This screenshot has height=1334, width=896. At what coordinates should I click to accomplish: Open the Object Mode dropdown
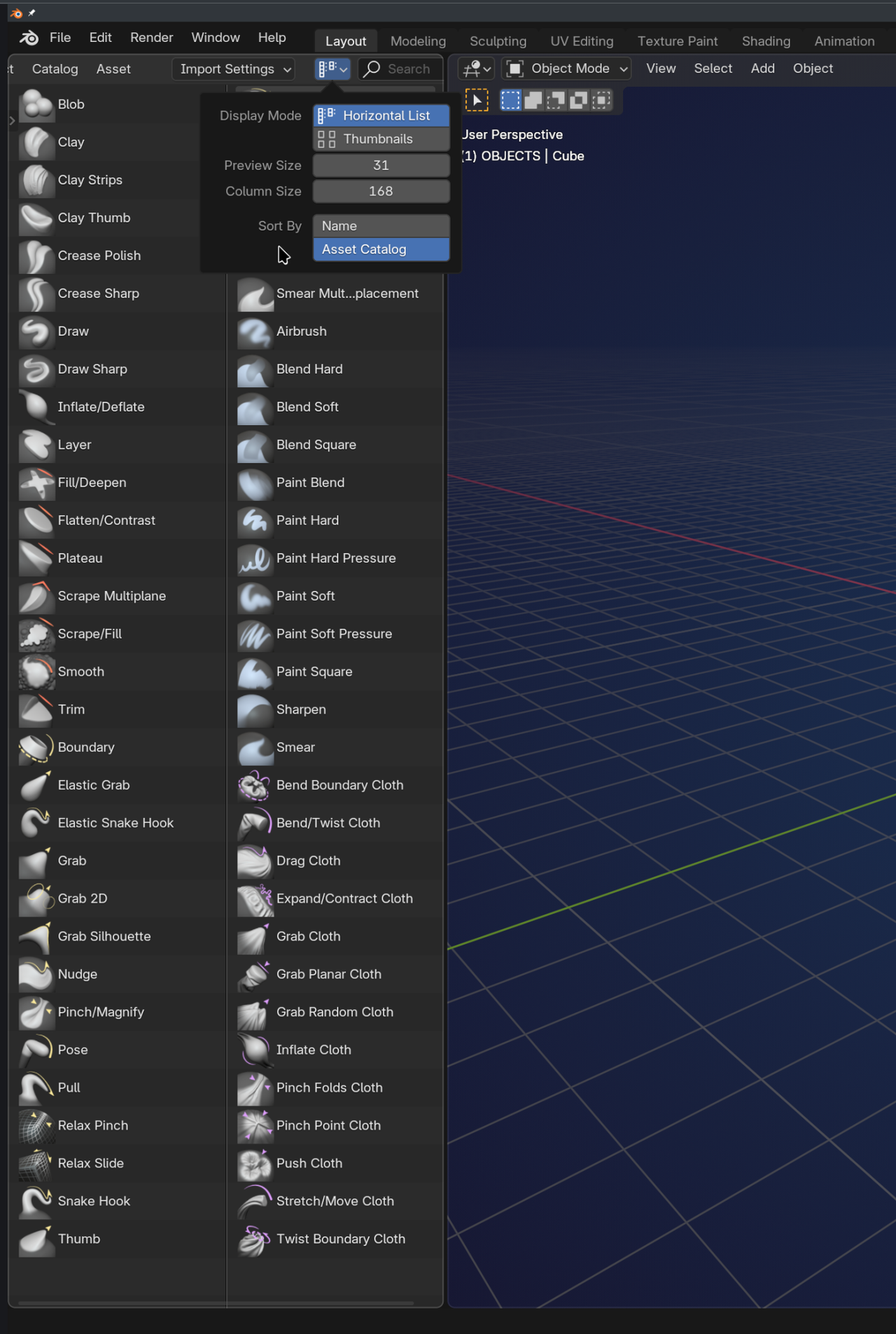pos(566,69)
